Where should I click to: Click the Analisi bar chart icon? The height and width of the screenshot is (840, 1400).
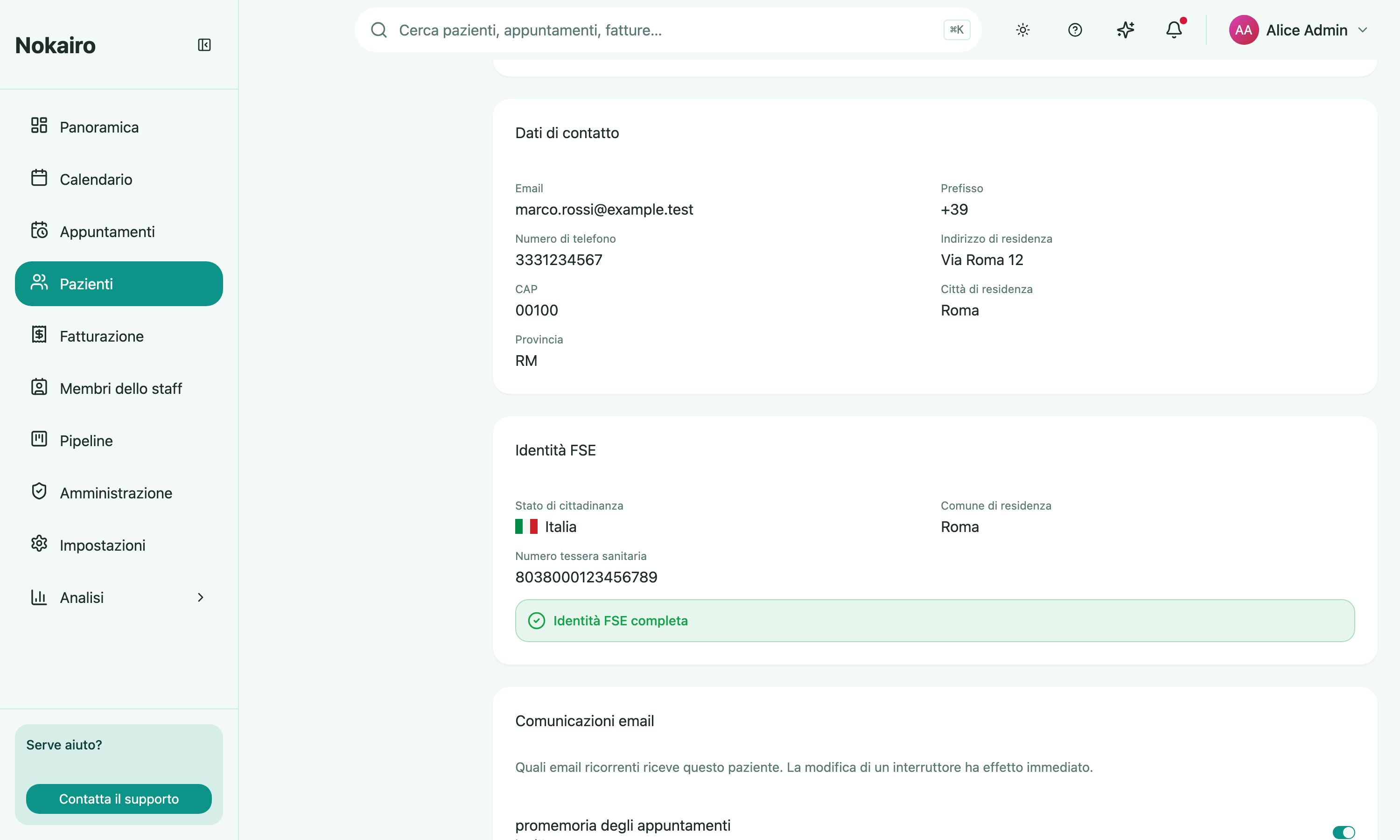pos(39,596)
